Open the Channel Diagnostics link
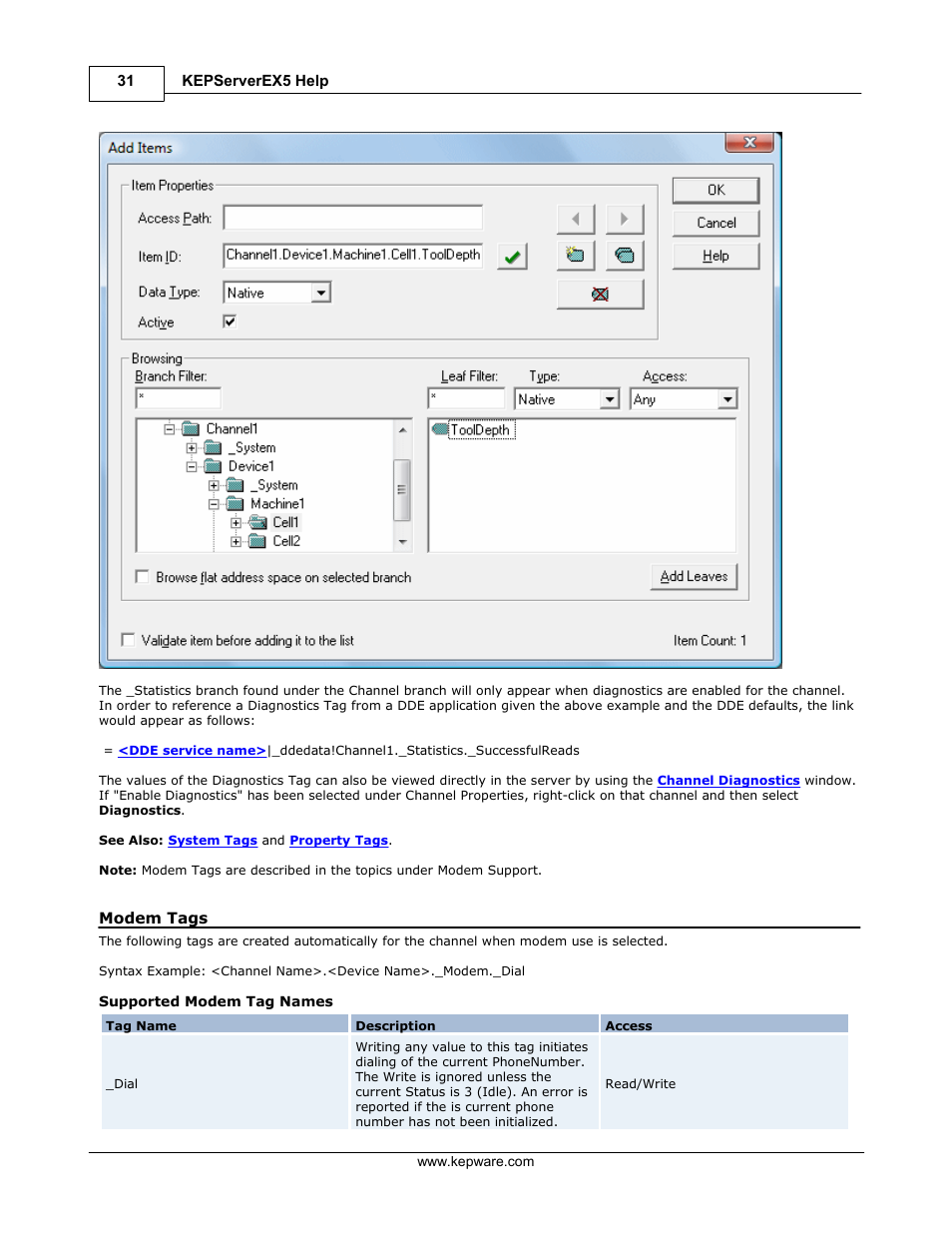 pyautogui.click(x=728, y=781)
